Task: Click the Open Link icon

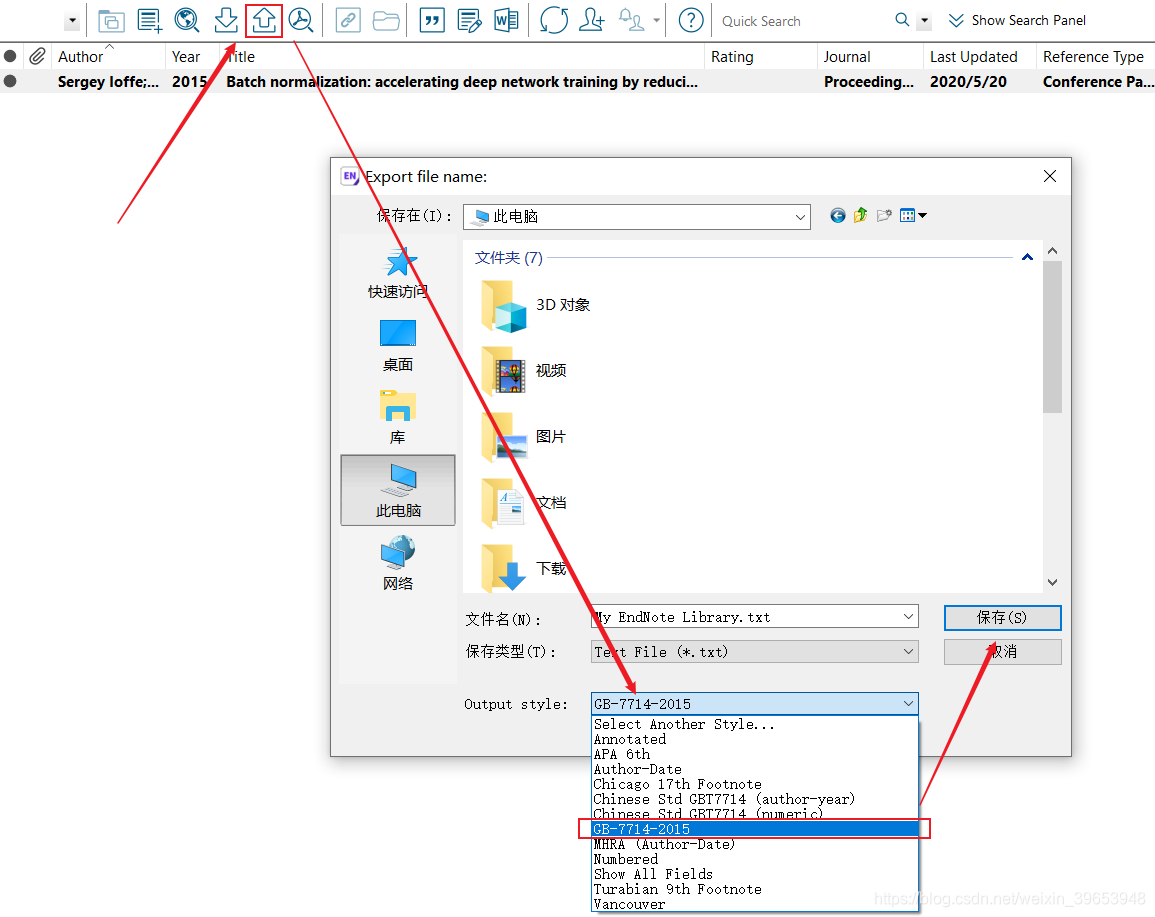Action: [348, 21]
